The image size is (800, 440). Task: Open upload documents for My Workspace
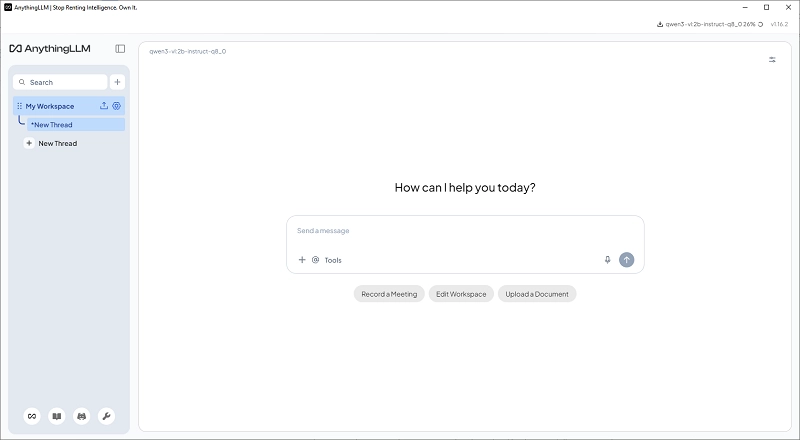[x=104, y=106]
